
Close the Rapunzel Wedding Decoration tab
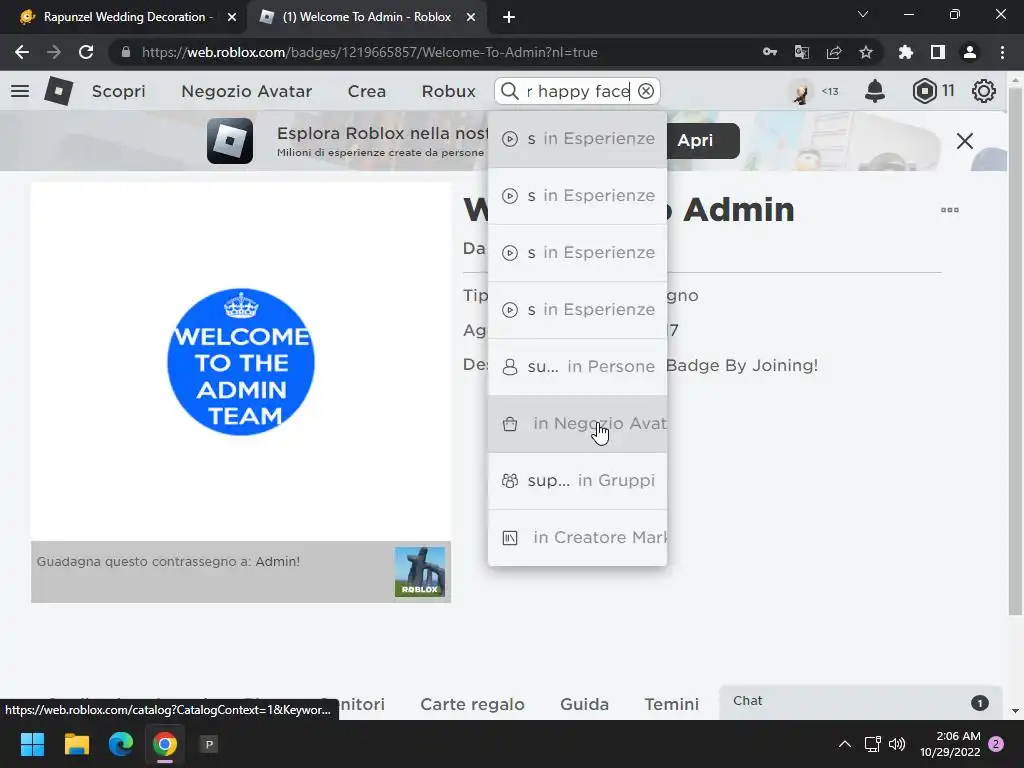(x=232, y=18)
